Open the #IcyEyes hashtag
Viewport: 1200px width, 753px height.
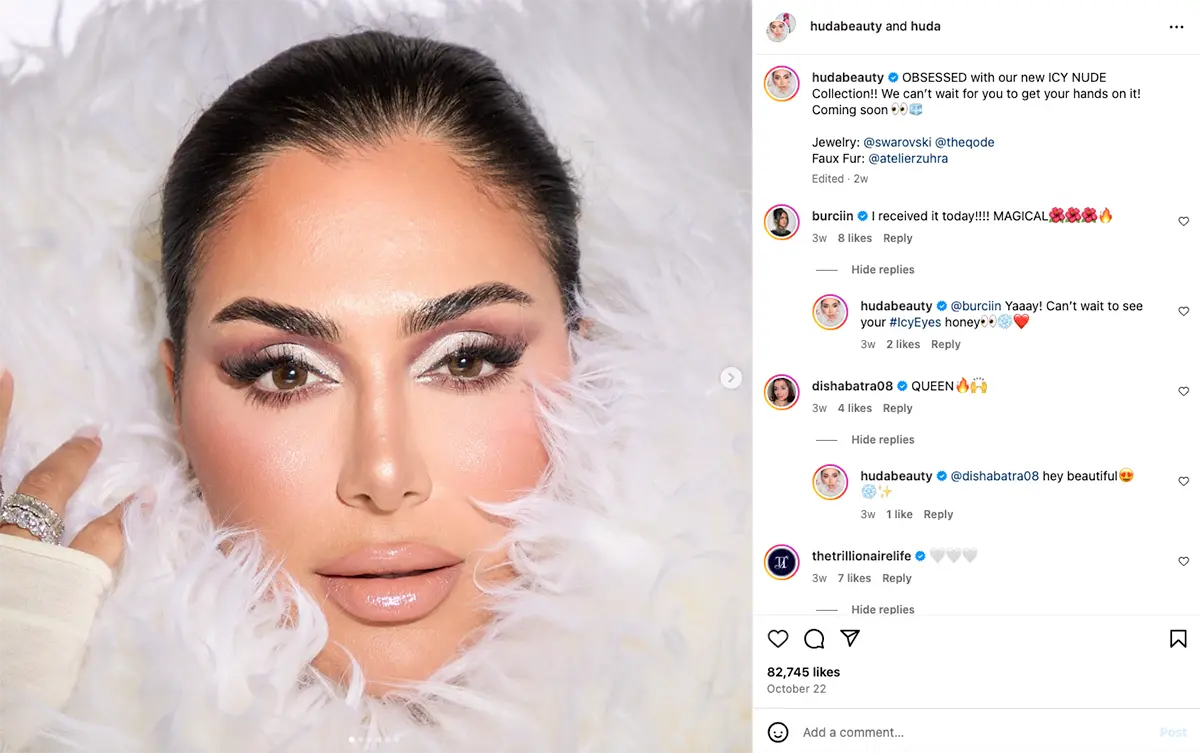(914, 322)
